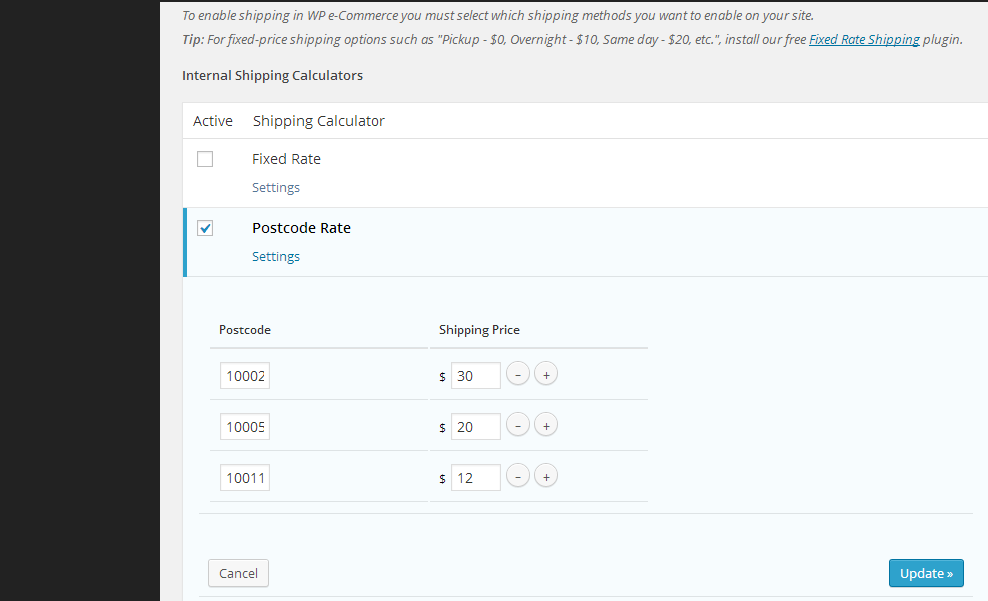Click plus icon for postcode 10002 row
Viewport: 988px width, 601px height.
coord(546,375)
